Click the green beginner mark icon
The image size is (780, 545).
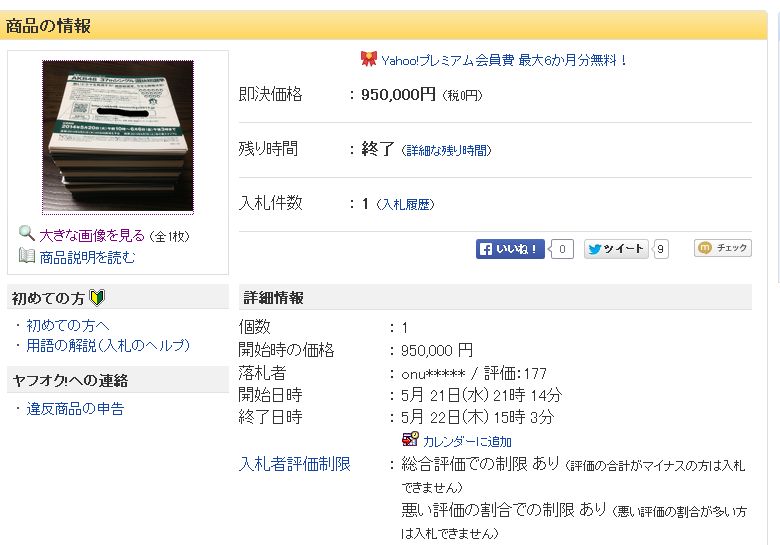click(97, 298)
